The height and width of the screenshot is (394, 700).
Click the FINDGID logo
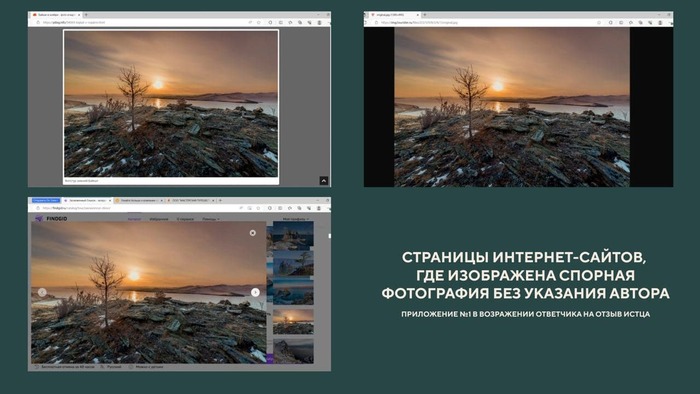coord(51,219)
